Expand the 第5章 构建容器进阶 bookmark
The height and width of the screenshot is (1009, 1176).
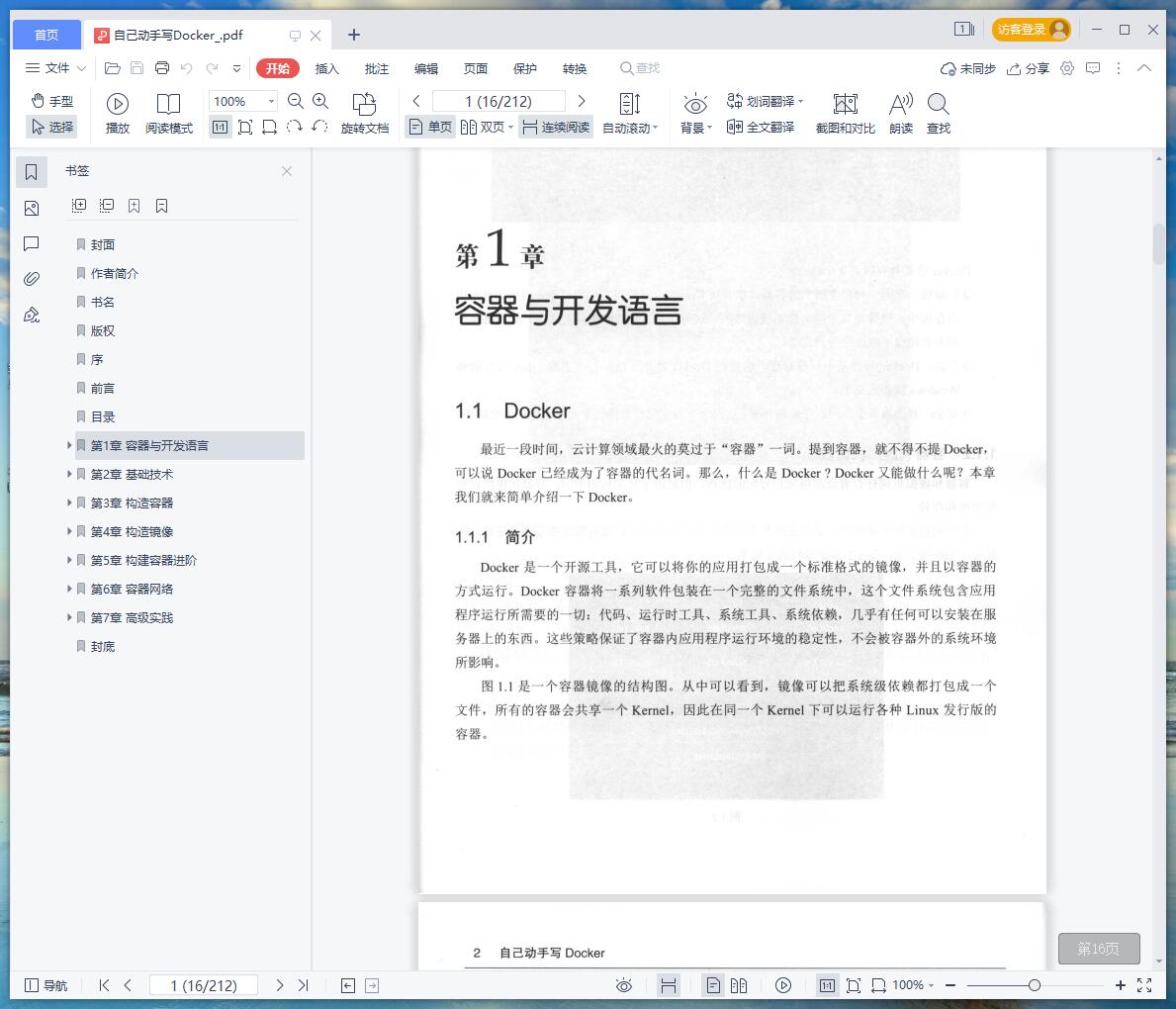[69, 560]
